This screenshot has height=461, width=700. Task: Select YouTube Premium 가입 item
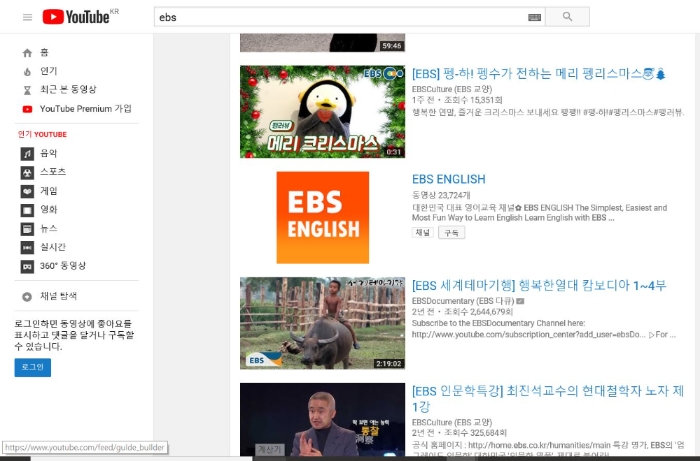pyautogui.click(x=84, y=109)
